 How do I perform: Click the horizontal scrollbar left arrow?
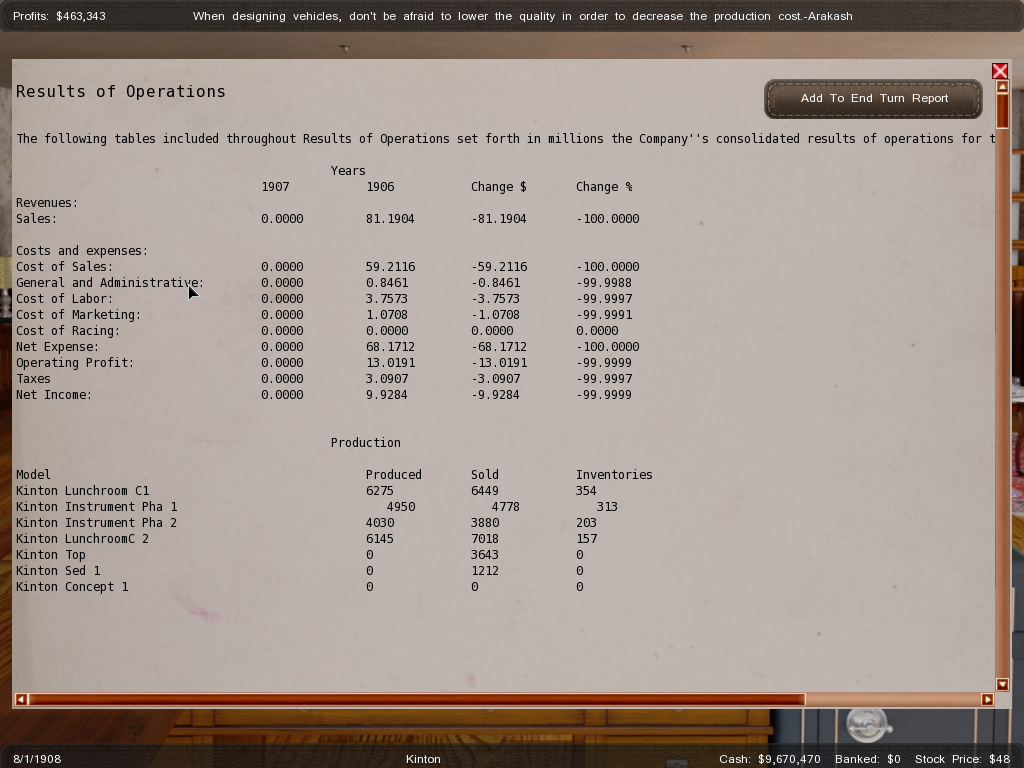(x=21, y=699)
